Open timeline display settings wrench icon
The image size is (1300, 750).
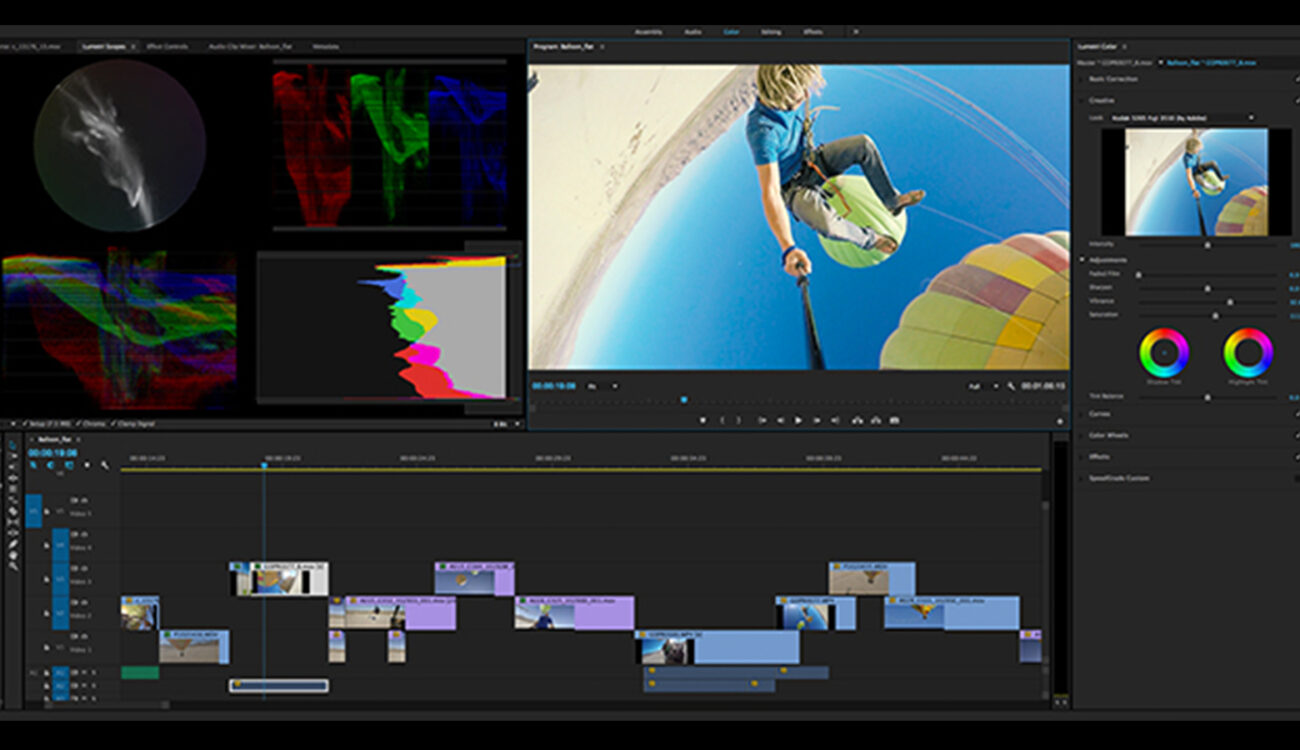coord(105,465)
